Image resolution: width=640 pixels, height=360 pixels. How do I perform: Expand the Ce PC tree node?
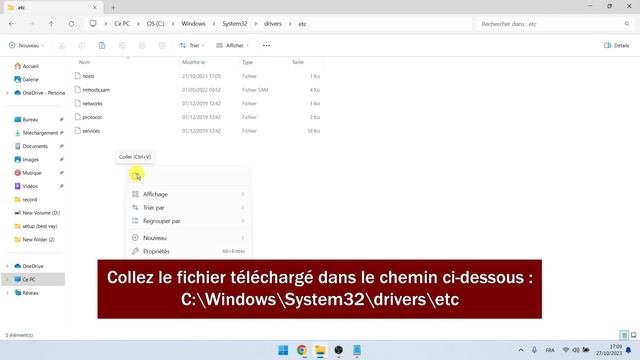coord(7,280)
